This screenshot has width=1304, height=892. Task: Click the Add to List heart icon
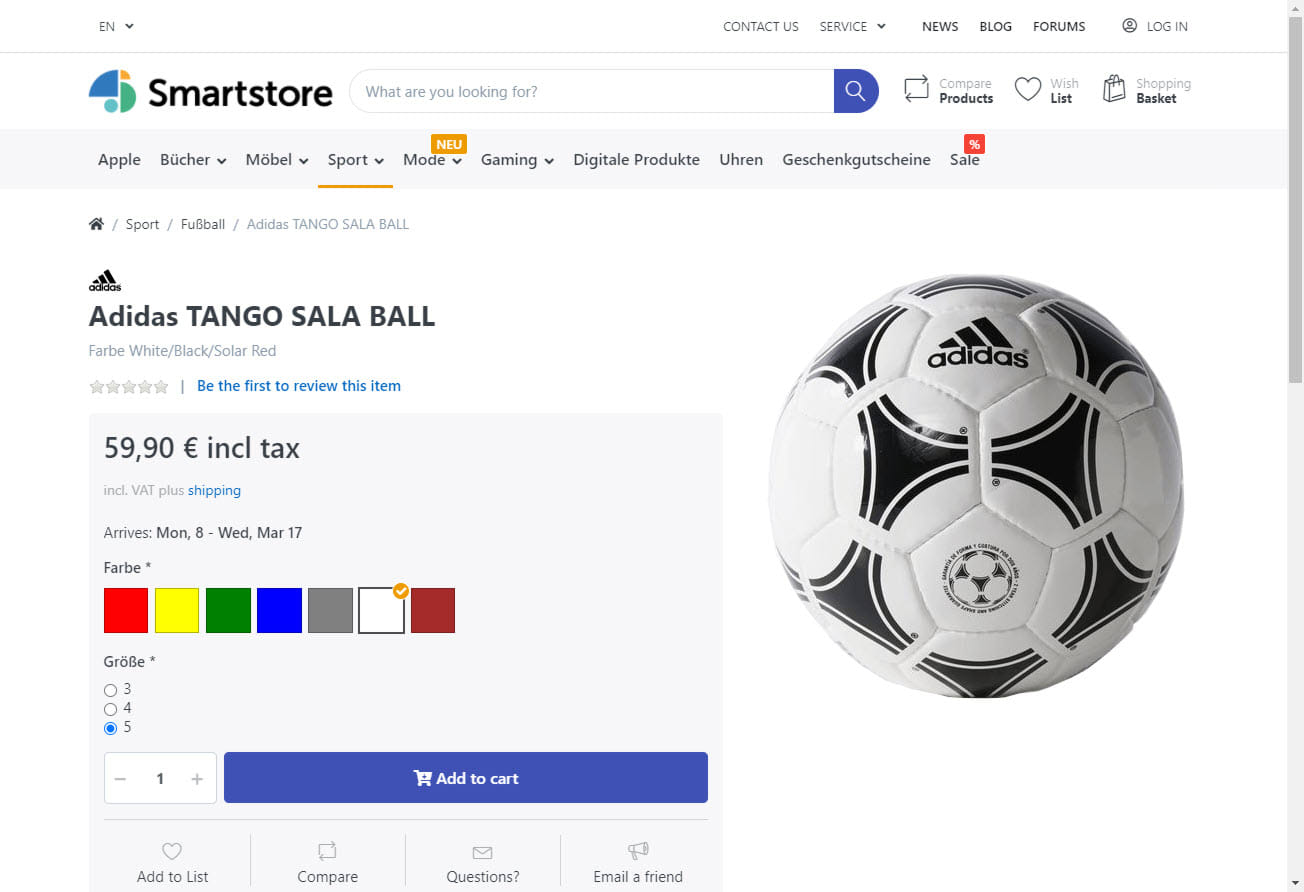pos(172,852)
